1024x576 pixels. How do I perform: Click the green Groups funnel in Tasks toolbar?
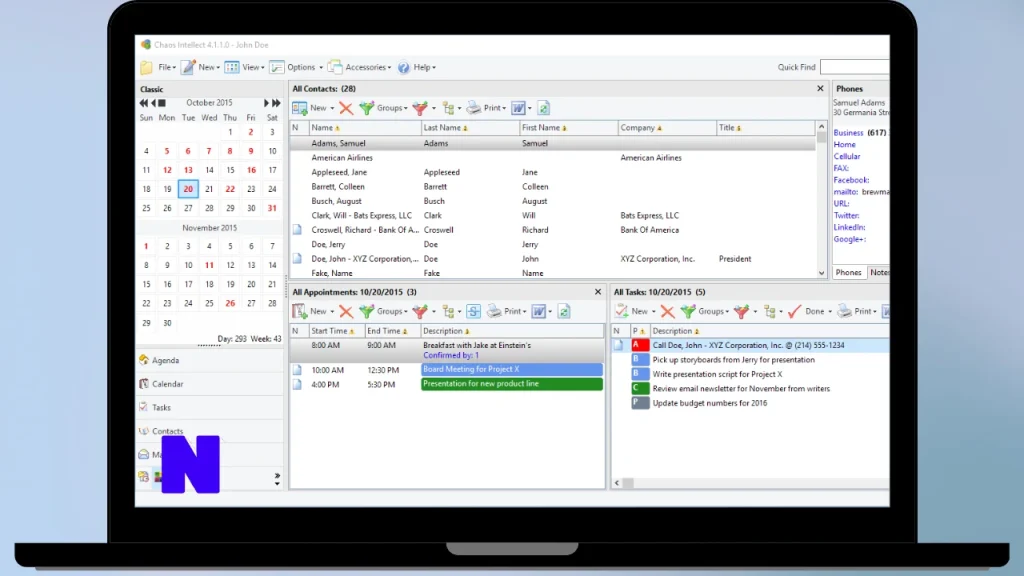pyautogui.click(x=688, y=312)
